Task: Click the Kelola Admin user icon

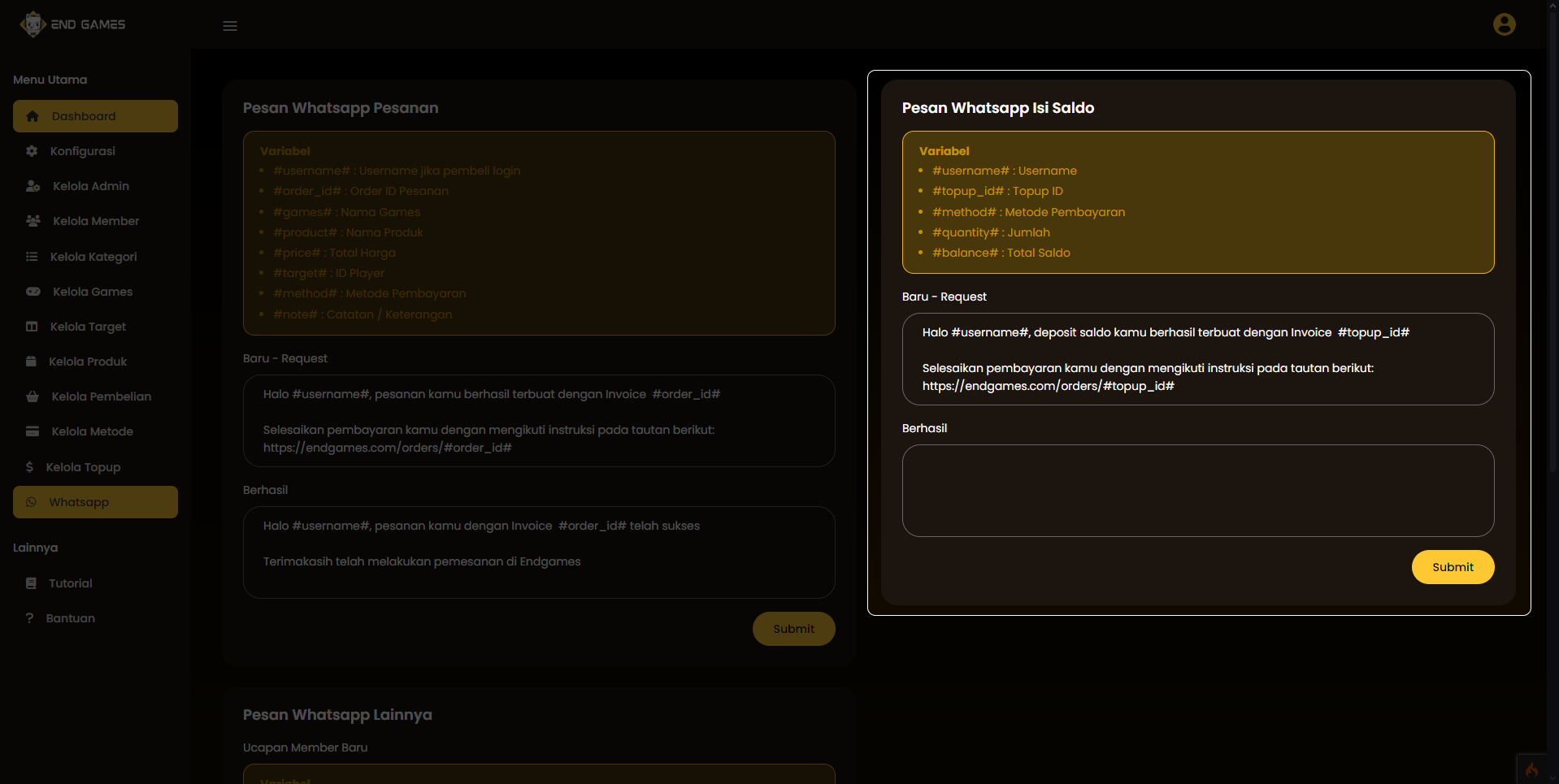Action: coord(33,186)
